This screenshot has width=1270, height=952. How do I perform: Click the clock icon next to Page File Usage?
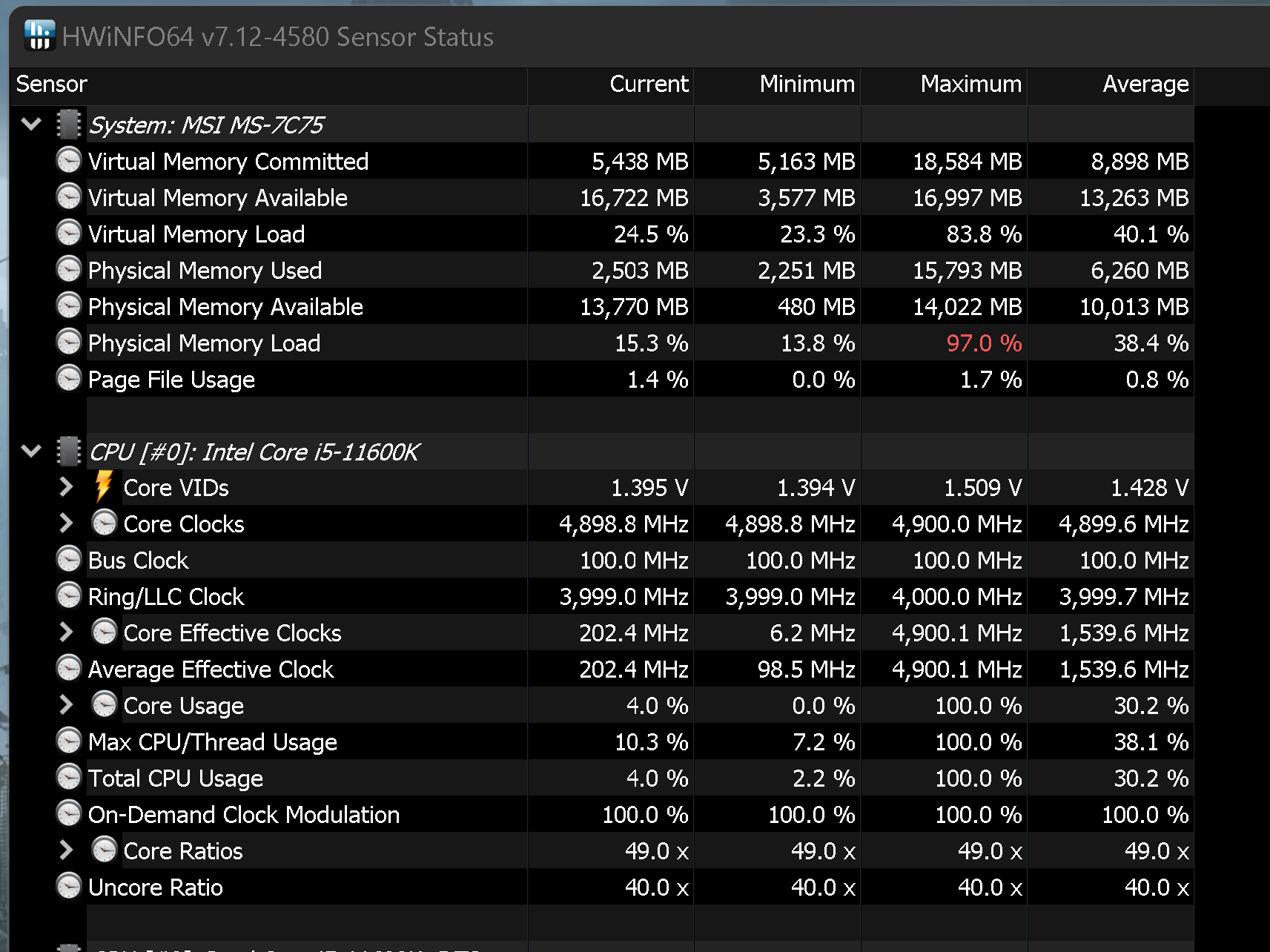(x=69, y=379)
